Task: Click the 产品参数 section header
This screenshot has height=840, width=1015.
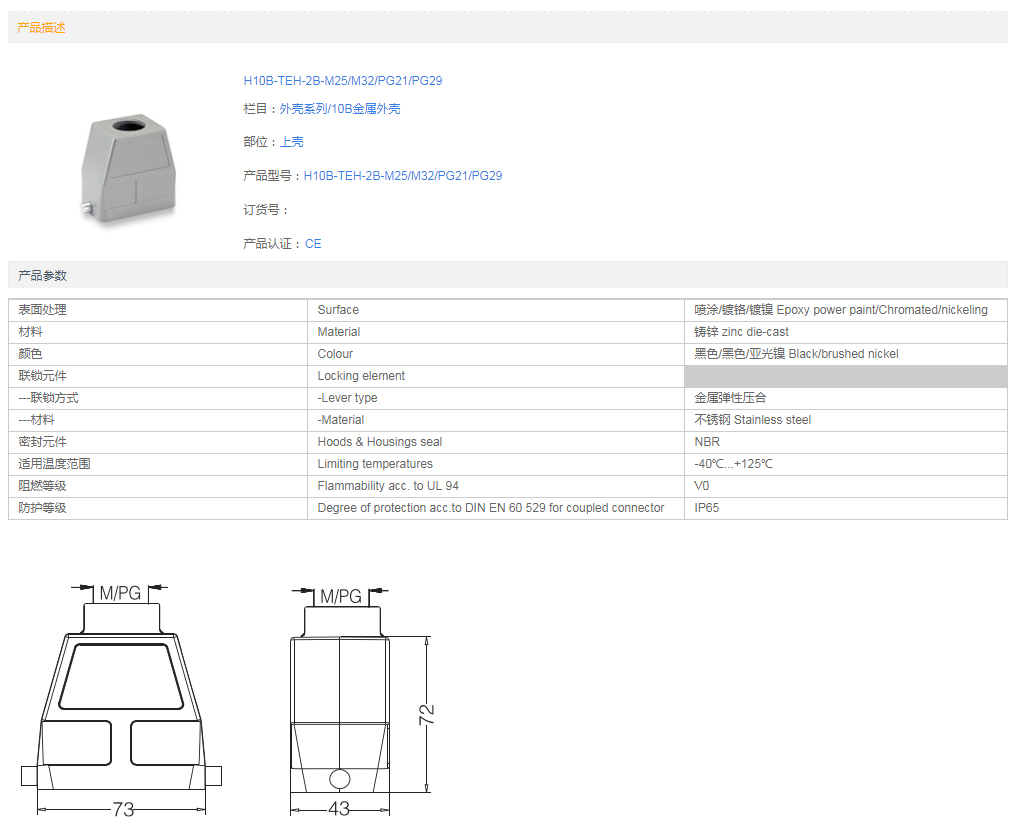Action: (x=42, y=275)
